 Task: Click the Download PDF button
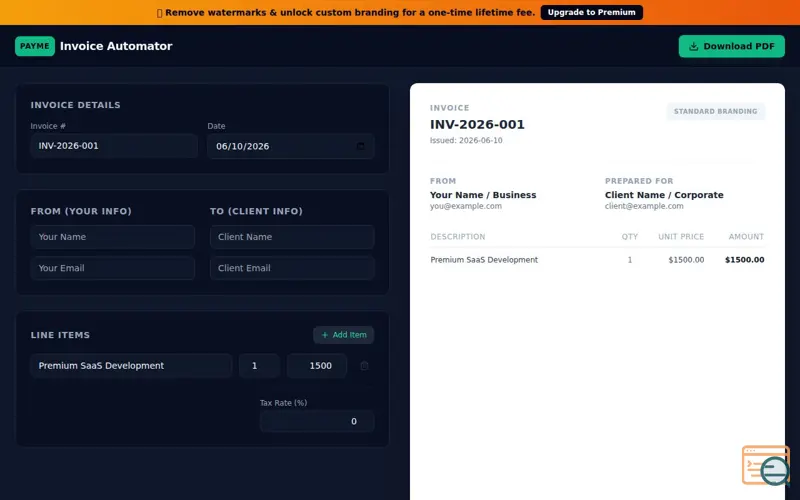(732, 46)
